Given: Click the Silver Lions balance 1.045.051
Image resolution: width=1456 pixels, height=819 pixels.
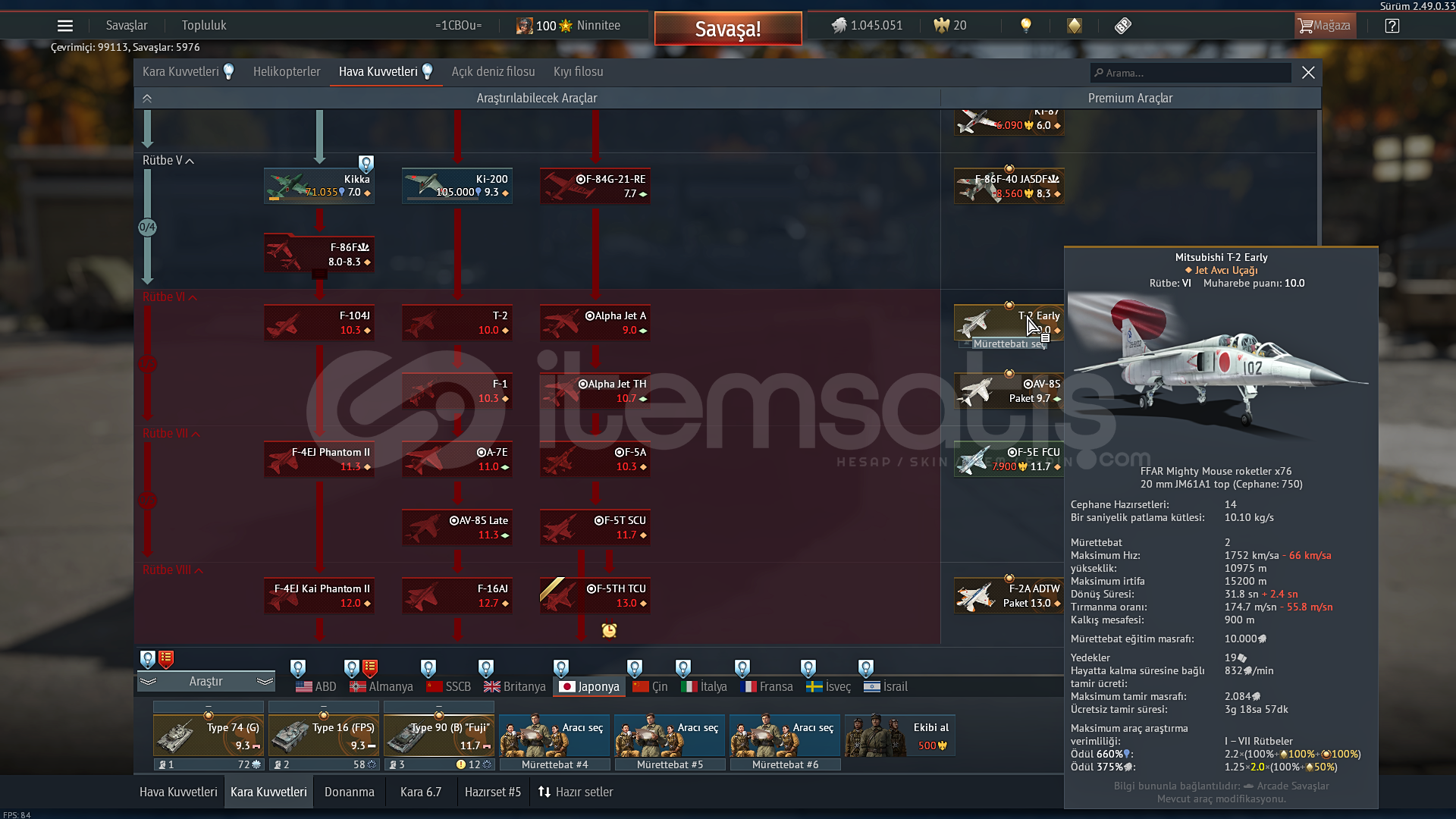Looking at the screenshot, I should tap(867, 26).
